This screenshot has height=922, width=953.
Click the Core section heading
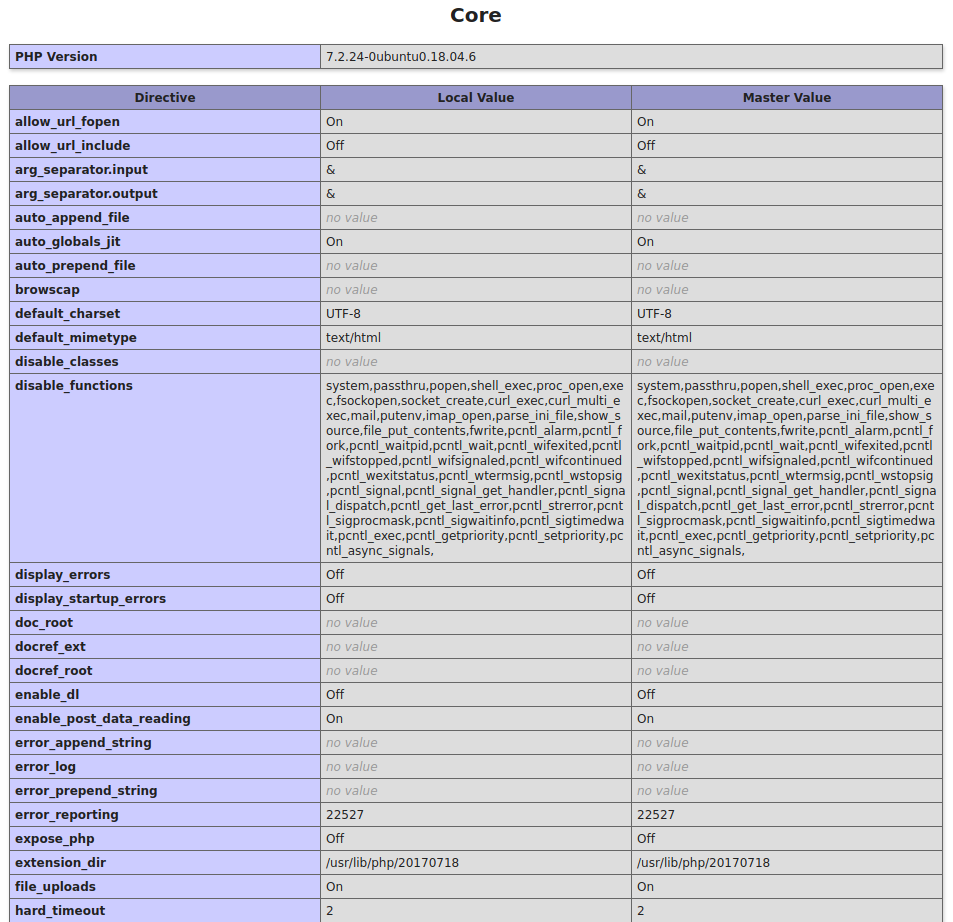pyautogui.click(x=476, y=15)
